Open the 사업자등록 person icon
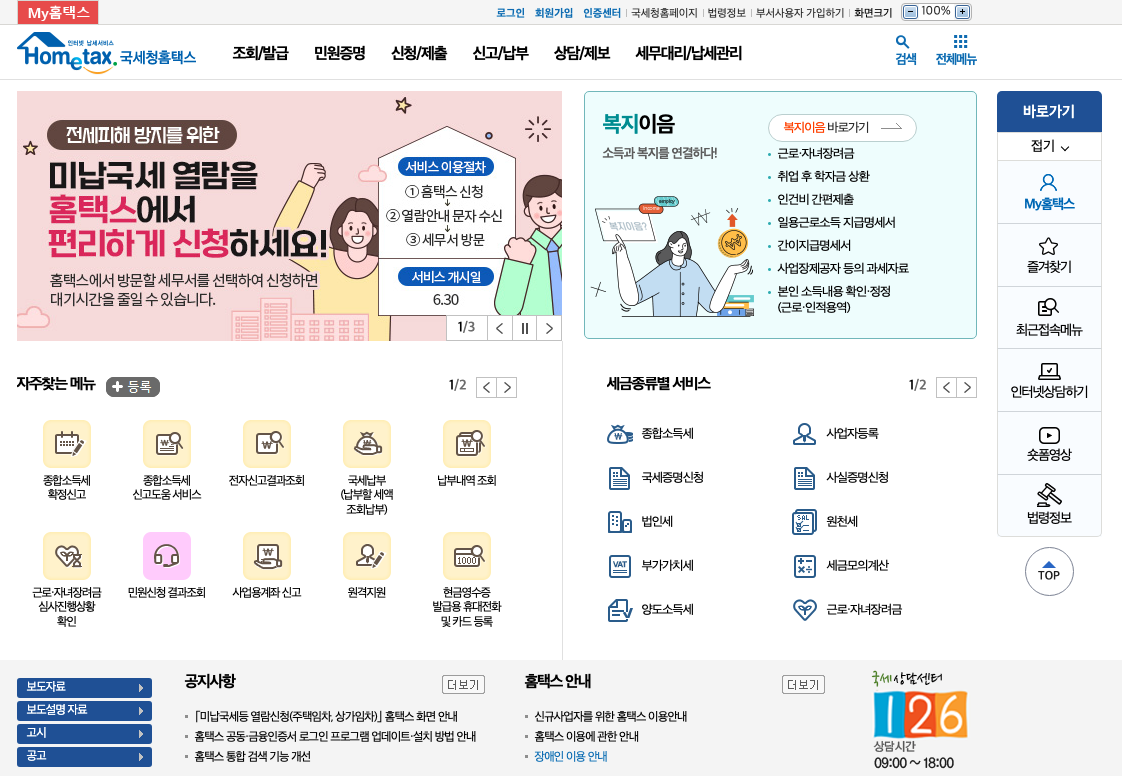 pyautogui.click(x=804, y=434)
